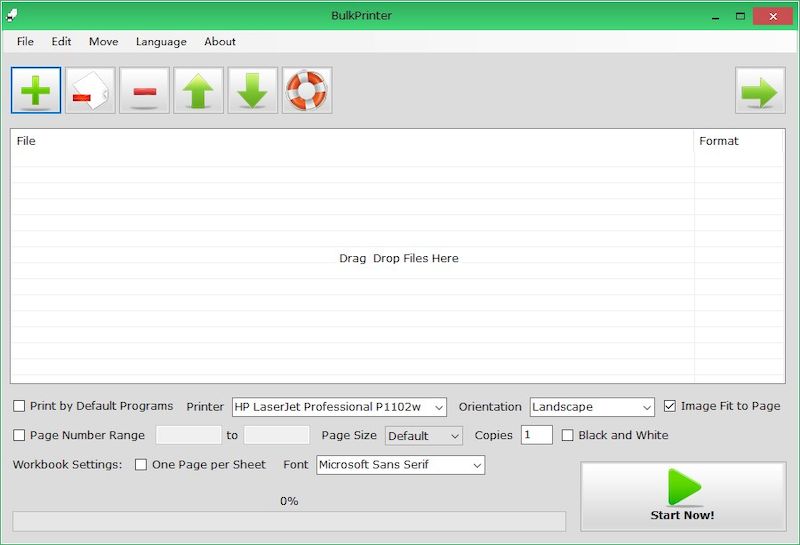Move file up with green up arrow
The height and width of the screenshot is (545, 800).
pyautogui.click(x=198, y=90)
